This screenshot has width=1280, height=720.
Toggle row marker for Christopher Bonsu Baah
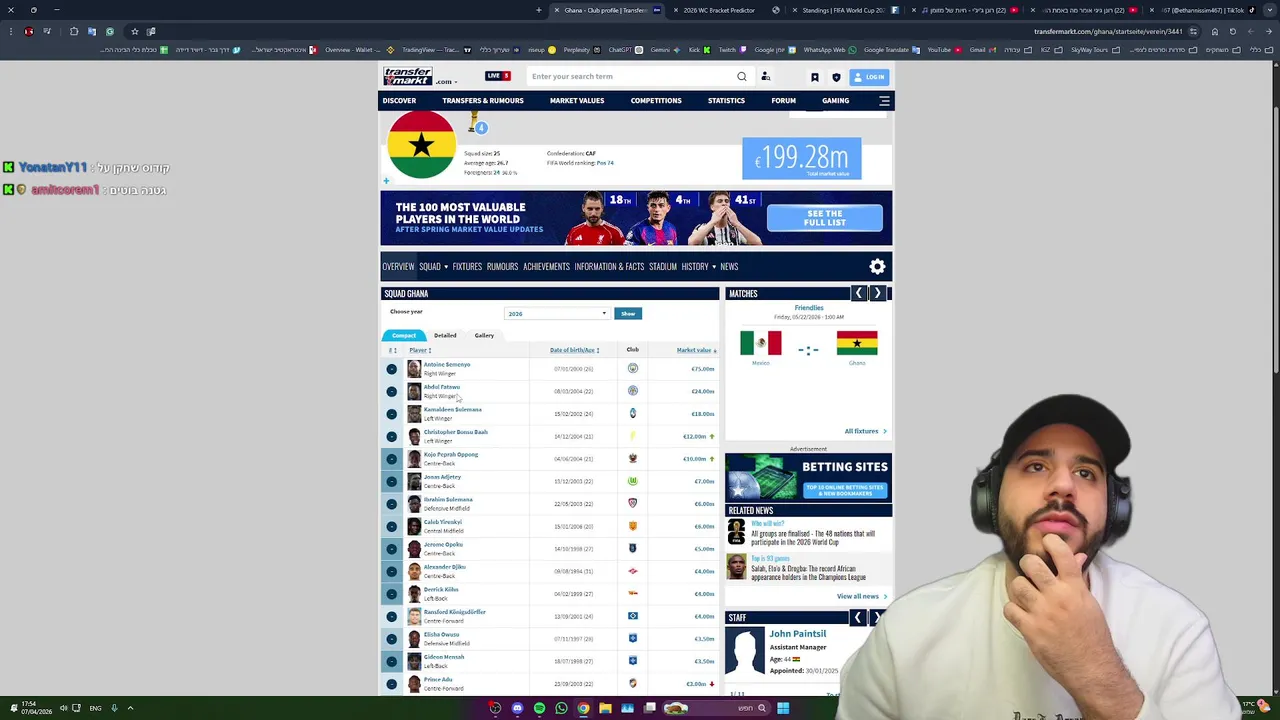[391, 436]
